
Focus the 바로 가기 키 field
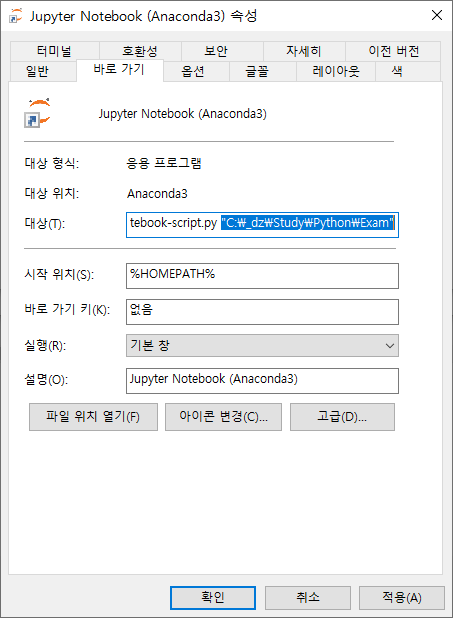262,312
